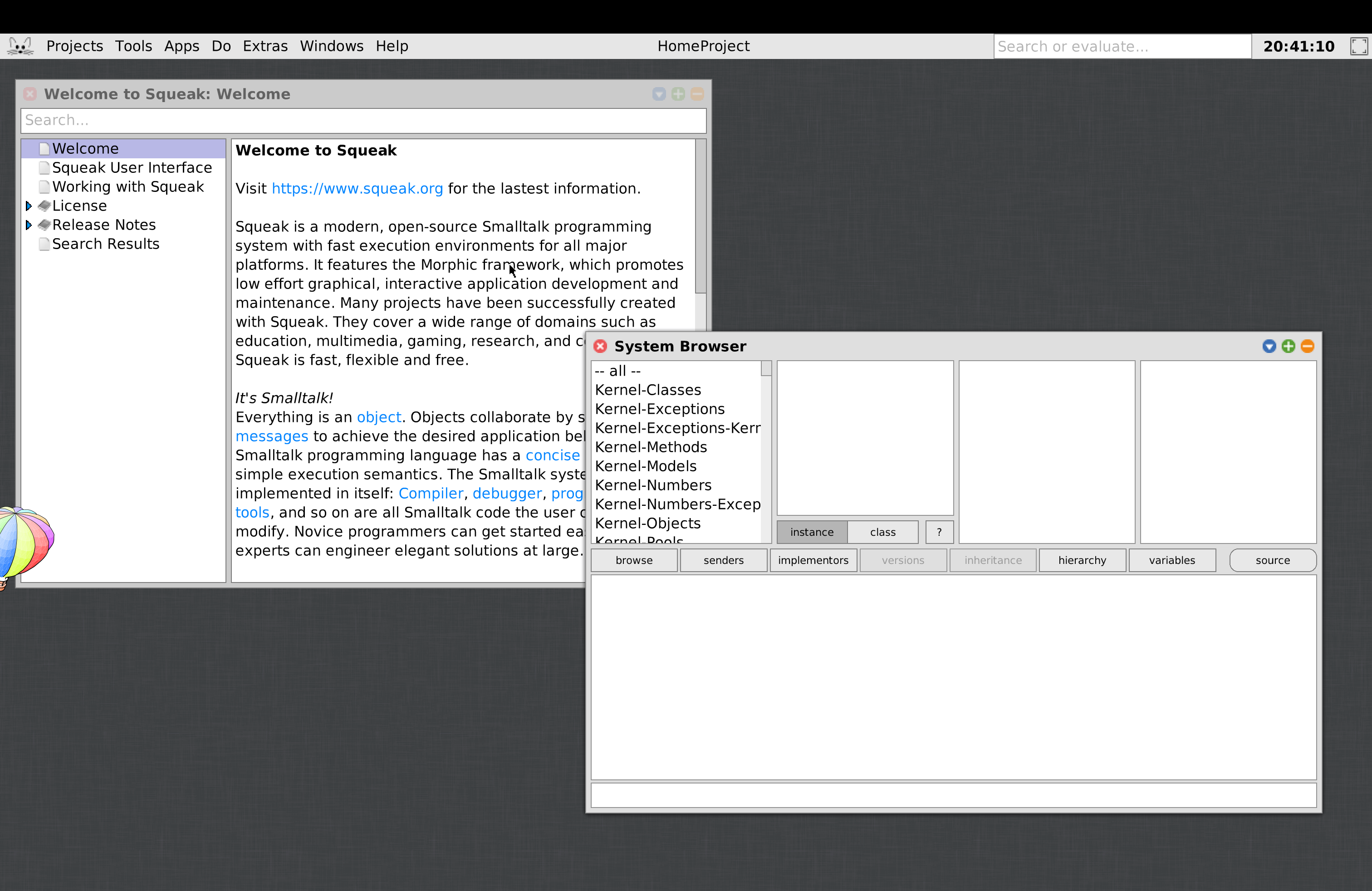Screen dimensions: 1372x891
Task: Click the implementors button
Action: coord(813,560)
